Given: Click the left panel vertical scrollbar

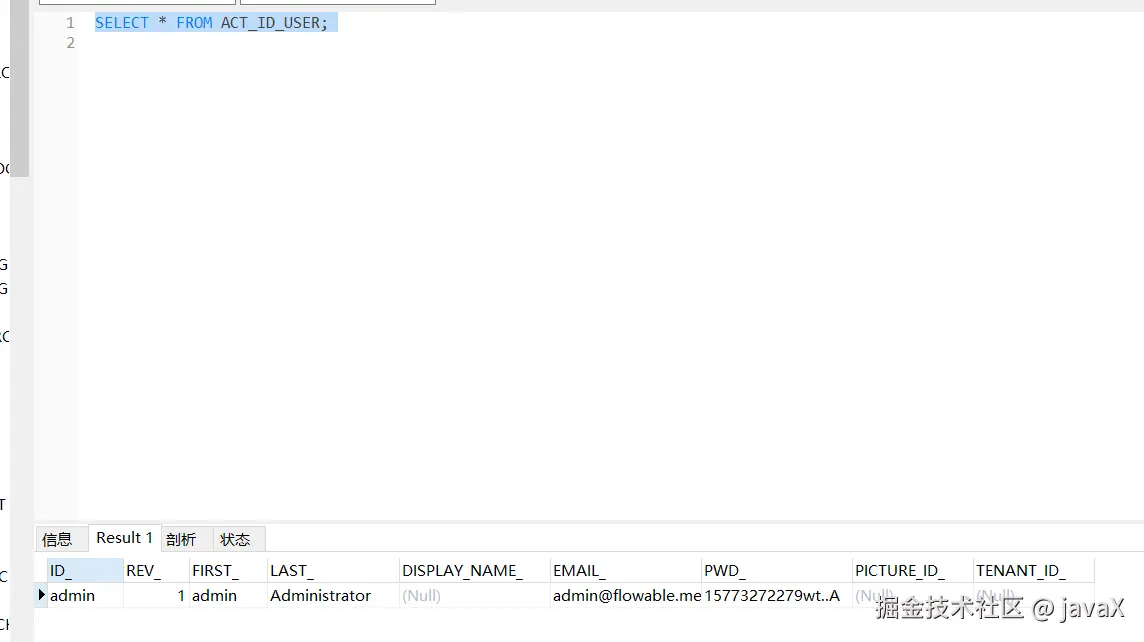Looking at the screenshot, I should coord(20,88).
